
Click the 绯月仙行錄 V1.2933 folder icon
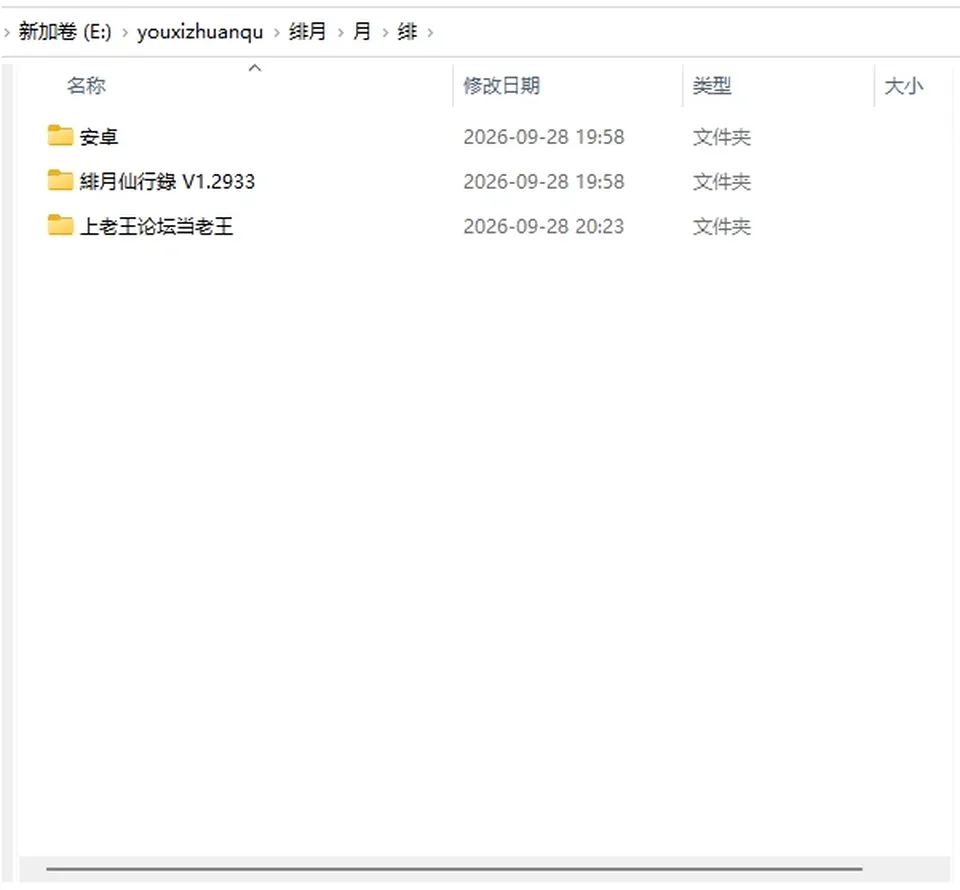60,181
